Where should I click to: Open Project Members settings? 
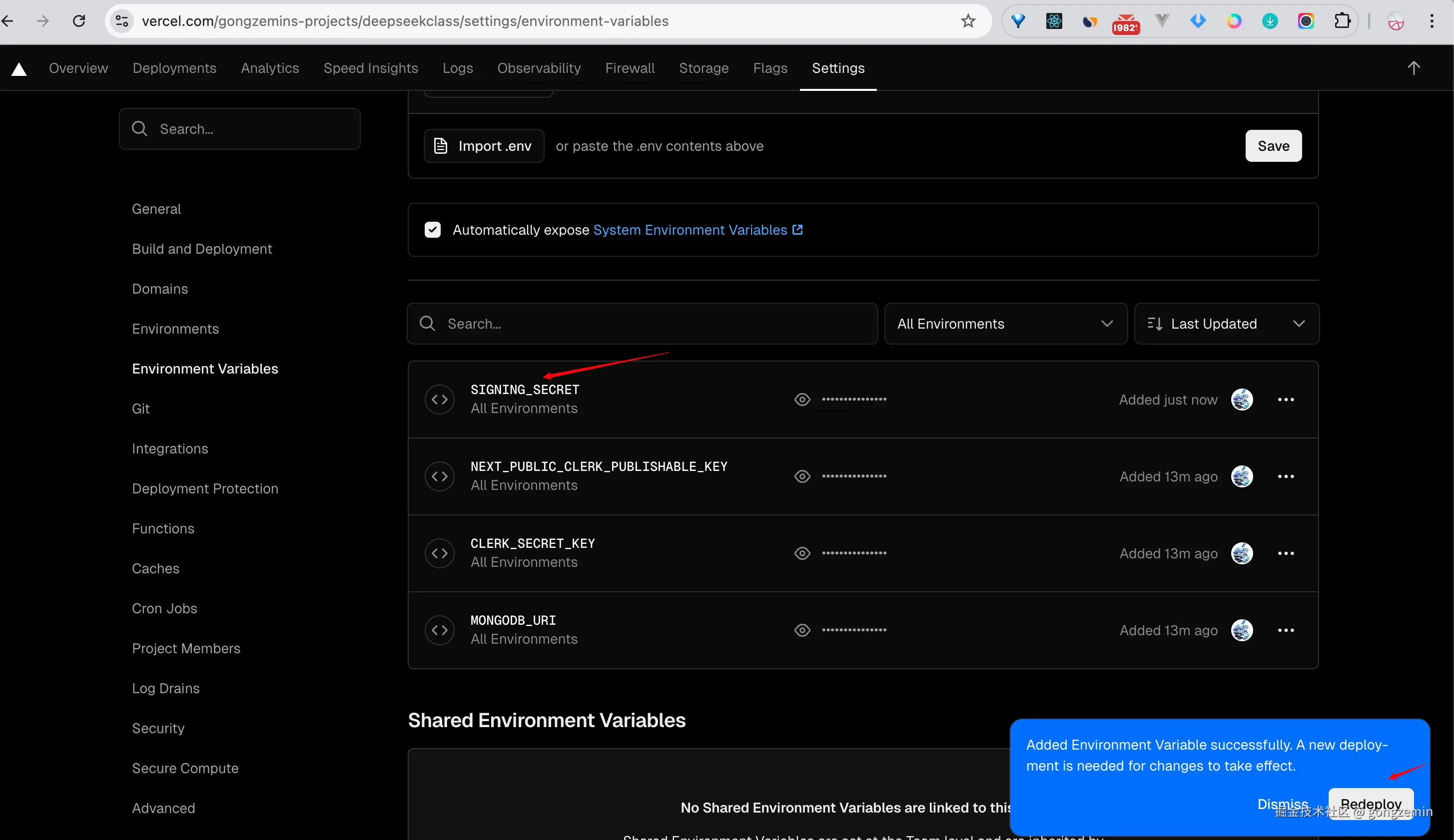coord(186,648)
